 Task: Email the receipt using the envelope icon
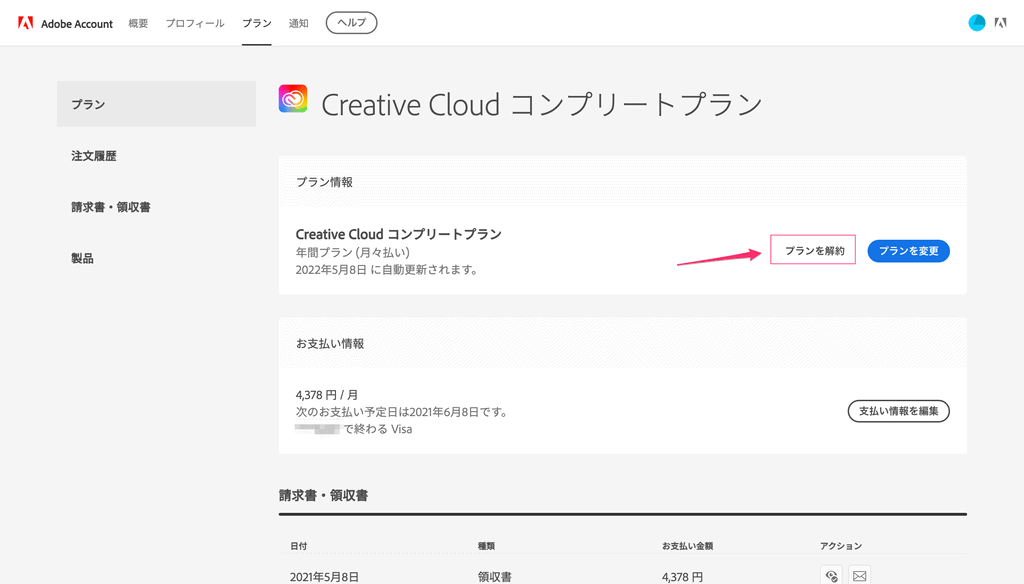[859, 576]
